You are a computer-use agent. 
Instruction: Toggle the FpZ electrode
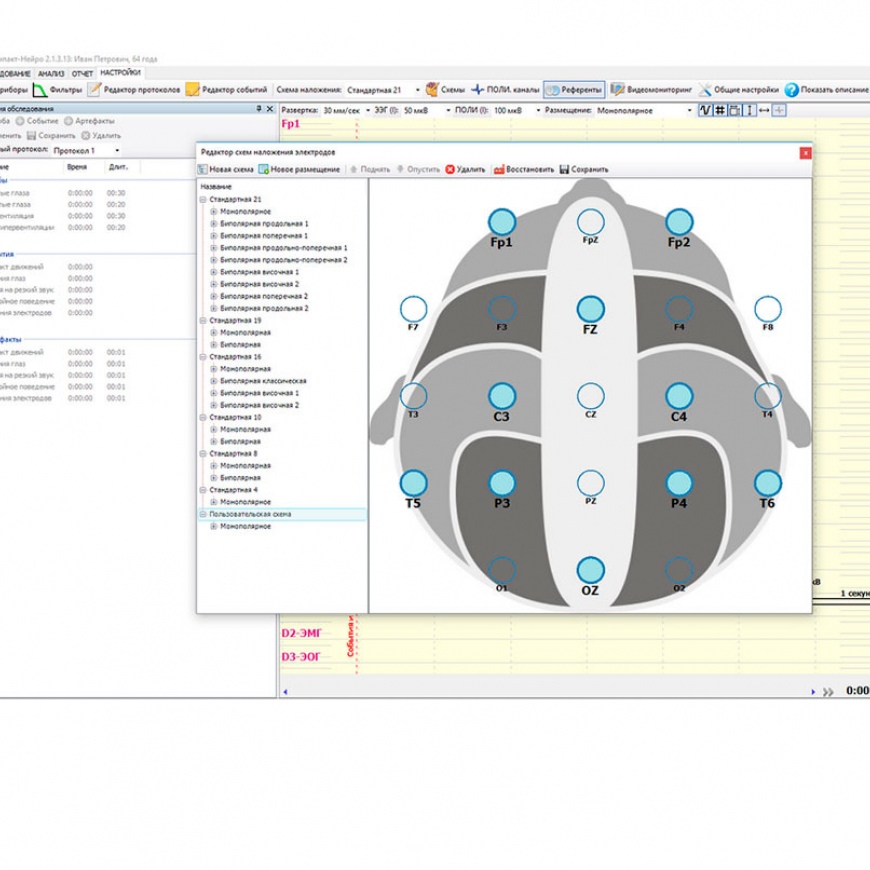point(590,222)
